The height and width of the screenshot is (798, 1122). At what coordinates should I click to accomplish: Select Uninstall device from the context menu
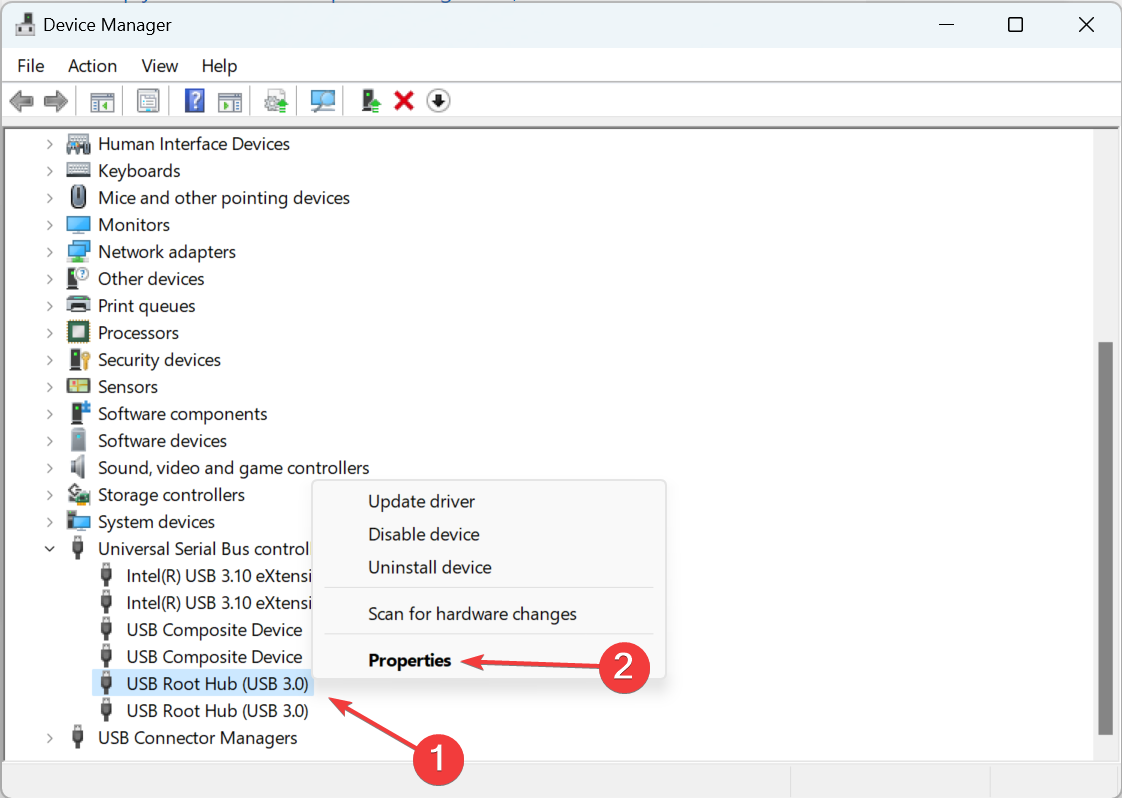coord(430,567)
